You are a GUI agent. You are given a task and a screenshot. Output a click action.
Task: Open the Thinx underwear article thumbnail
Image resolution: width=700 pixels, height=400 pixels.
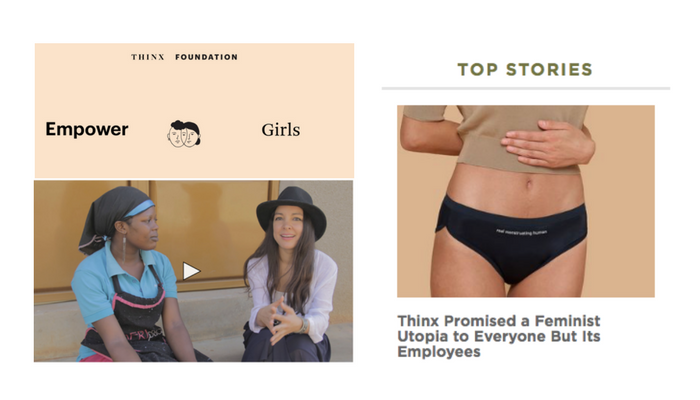(x=526, y=201)
